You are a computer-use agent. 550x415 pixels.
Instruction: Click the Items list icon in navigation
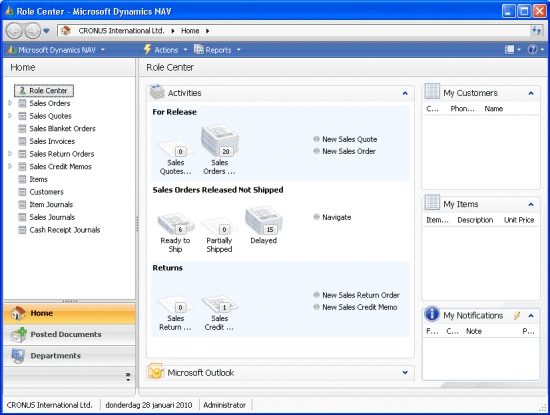click(22, 179)
